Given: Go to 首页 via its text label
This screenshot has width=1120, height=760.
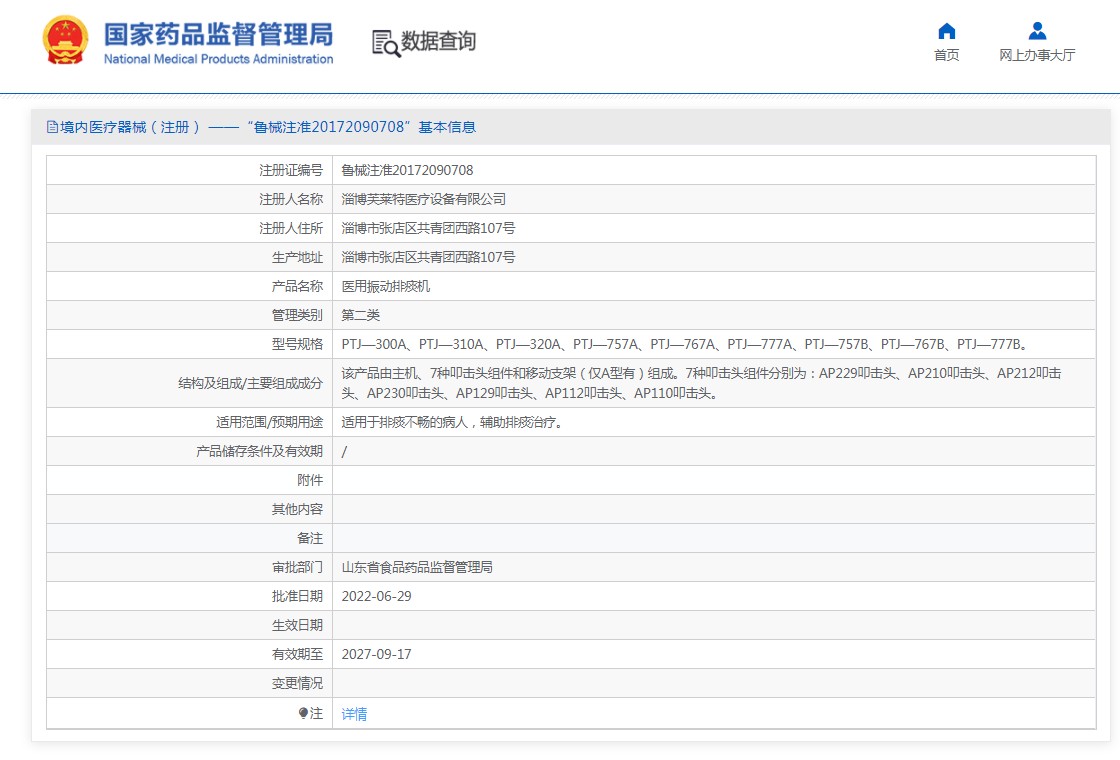Looking at the screenshot, I should pos(946,55).
